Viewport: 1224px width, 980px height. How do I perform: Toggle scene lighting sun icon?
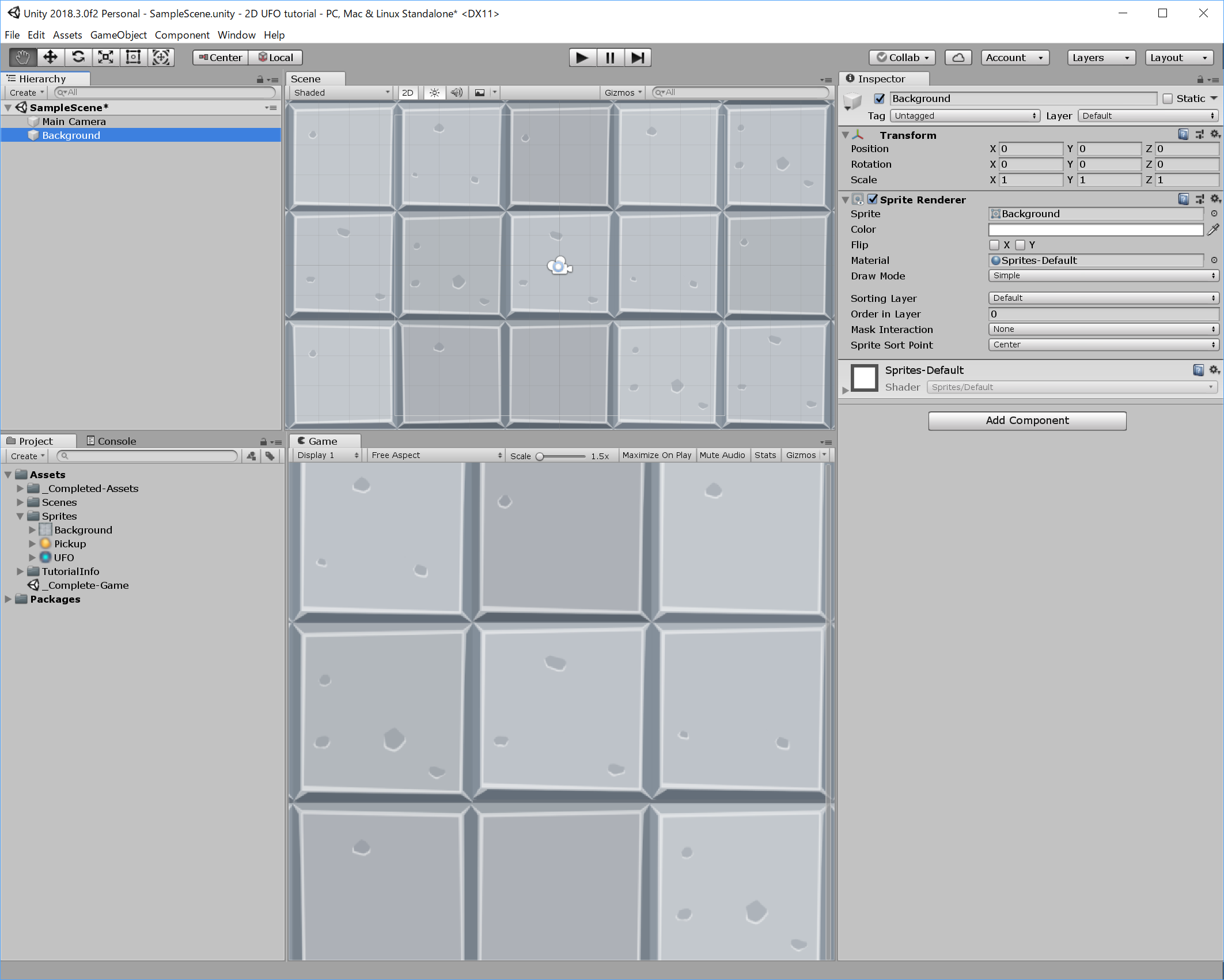pyautogui.click(x=434, y=93)
